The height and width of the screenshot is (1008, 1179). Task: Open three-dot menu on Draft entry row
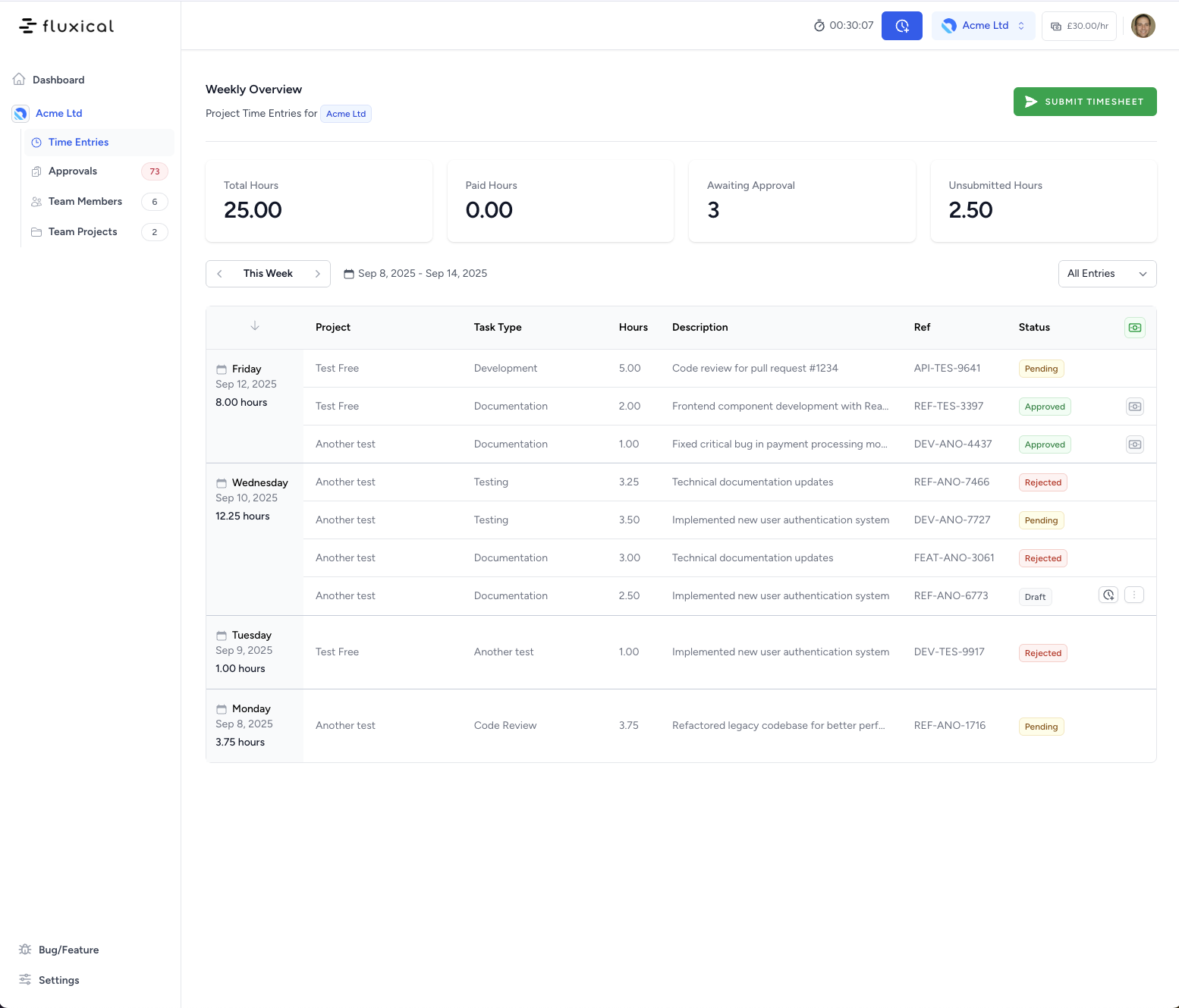[x=1134, y=595]
